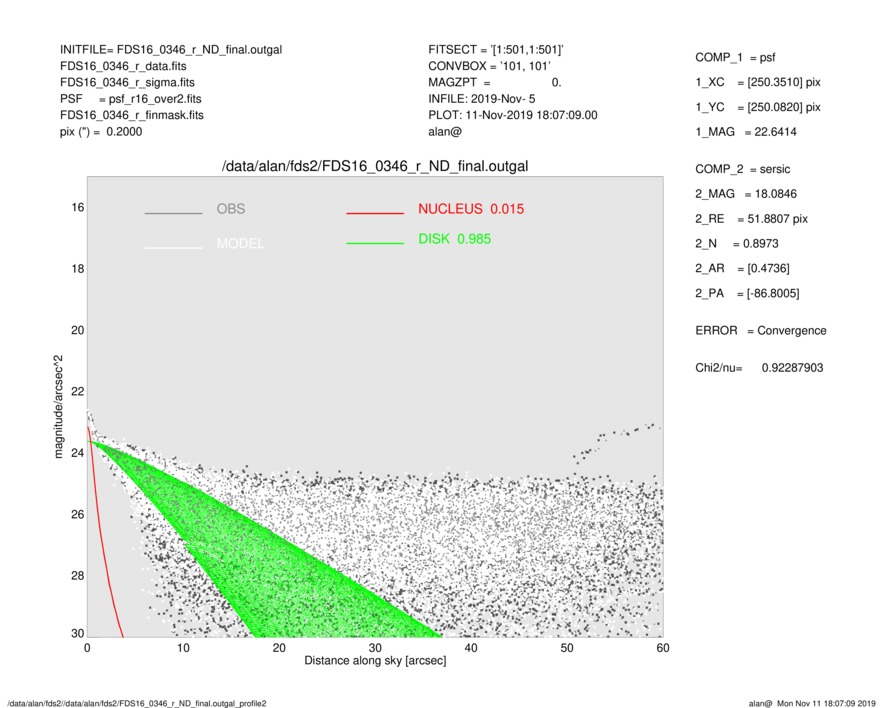Click the green DISK legend line
Screen dimensions: 885x708
[x=376, y=243]
